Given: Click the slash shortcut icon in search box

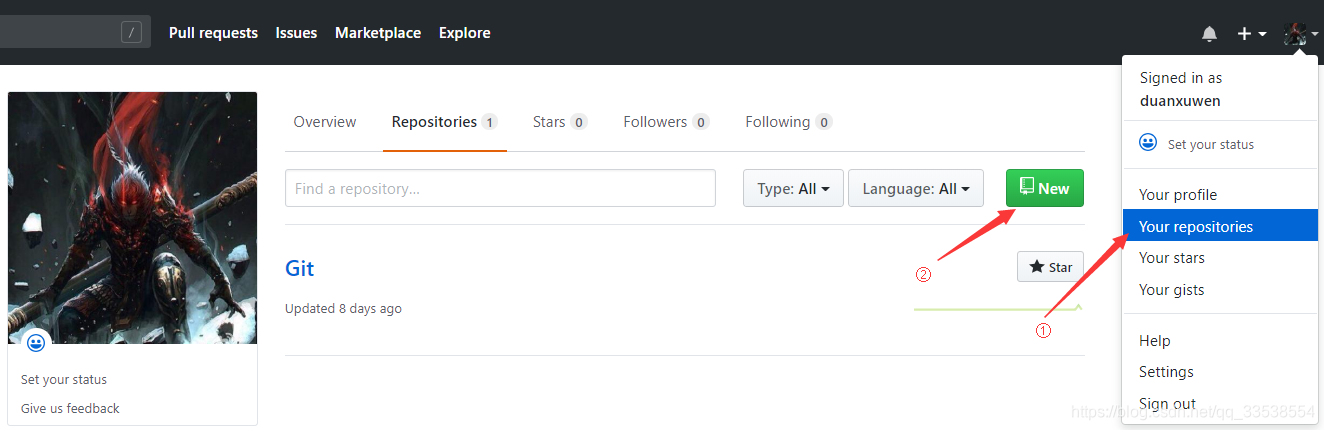Looking at the screenshot, I should click(131, 33).
